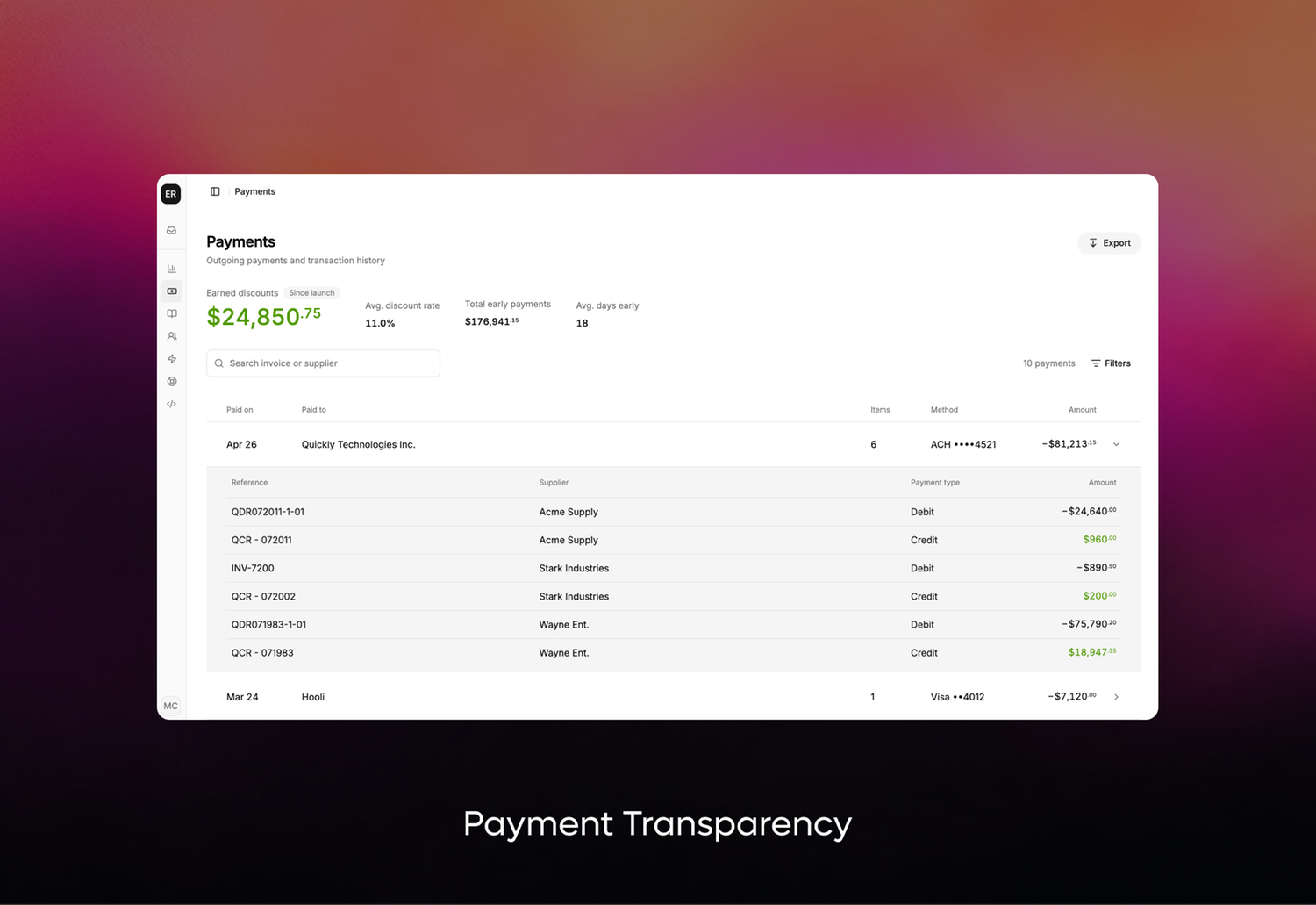Click reference QDR071983-1-01
Image resolution: width=1316 pixels, height=905 pixels.
pyautogui.click(x=268, y=625)
